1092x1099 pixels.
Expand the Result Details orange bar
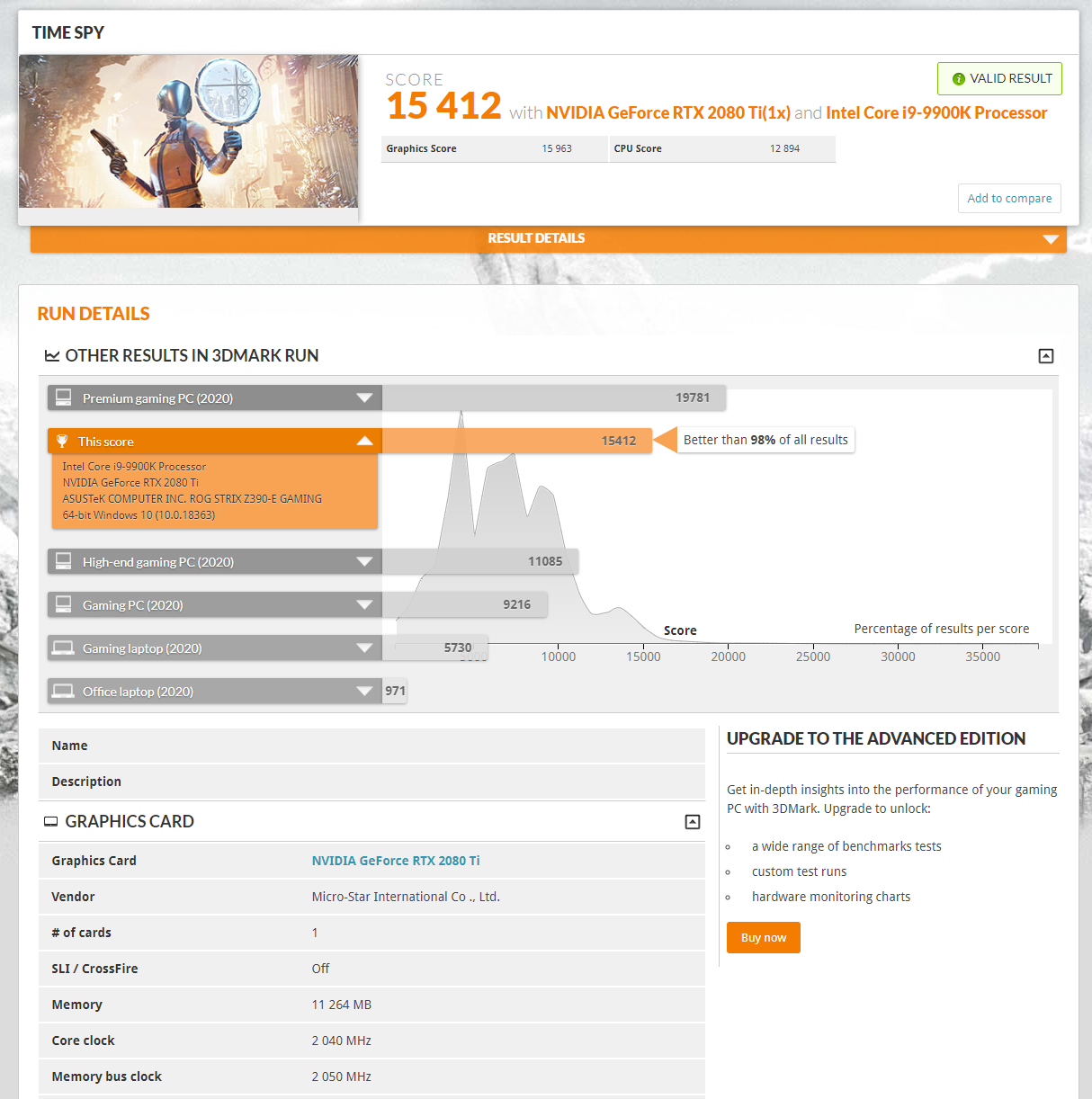(549, 238)
